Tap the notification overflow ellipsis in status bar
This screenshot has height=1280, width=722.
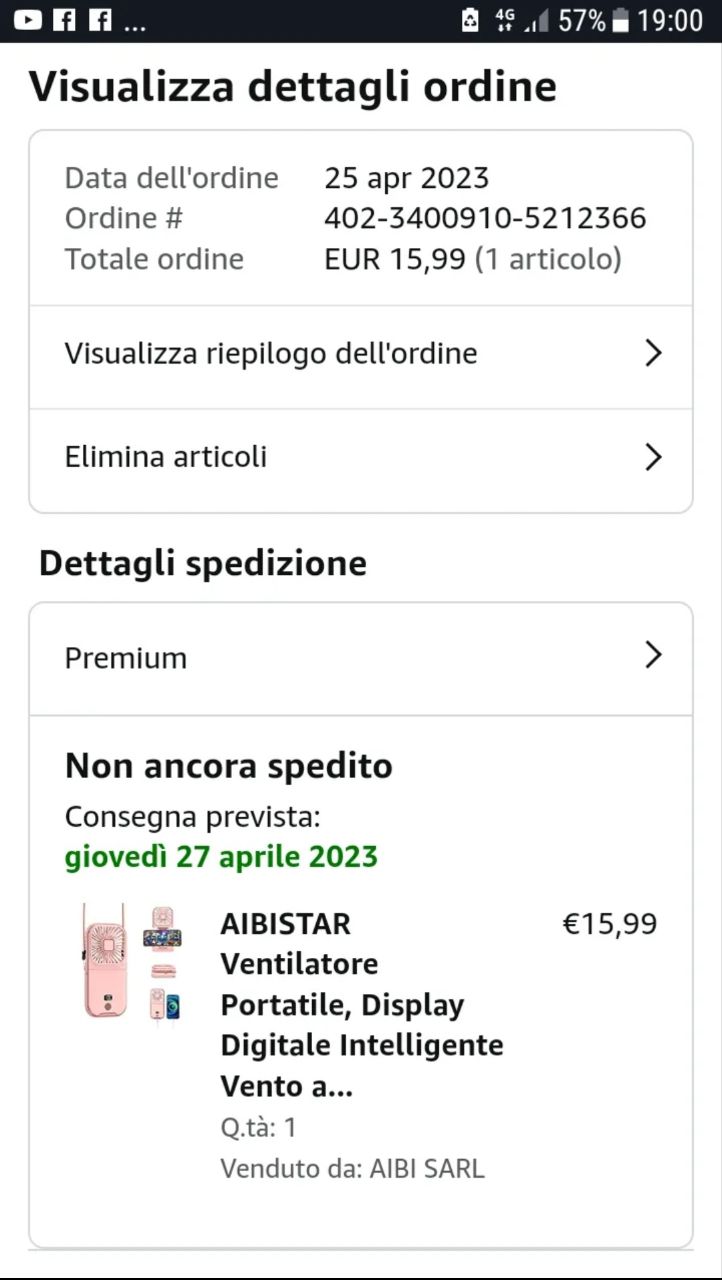(134, 24)
